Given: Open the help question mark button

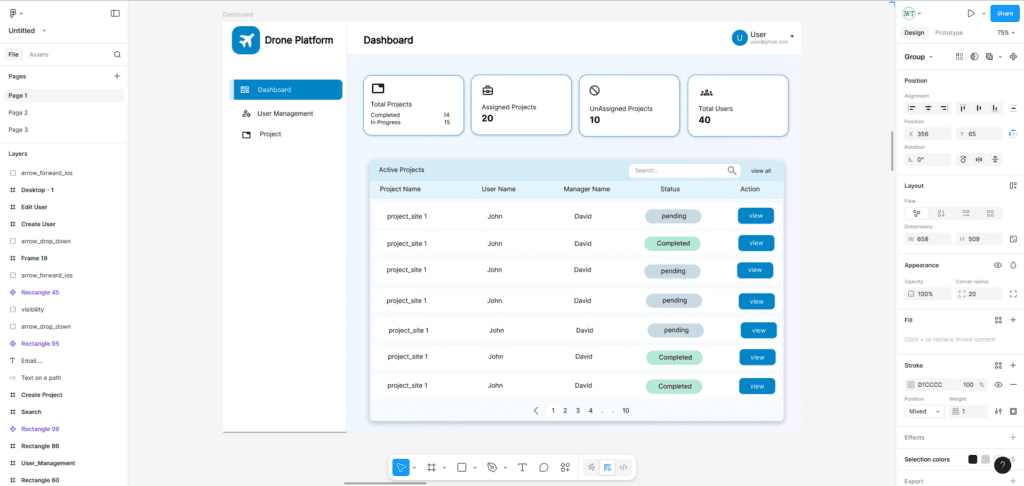Looking at the screenshot, I should coord(1002,465).
